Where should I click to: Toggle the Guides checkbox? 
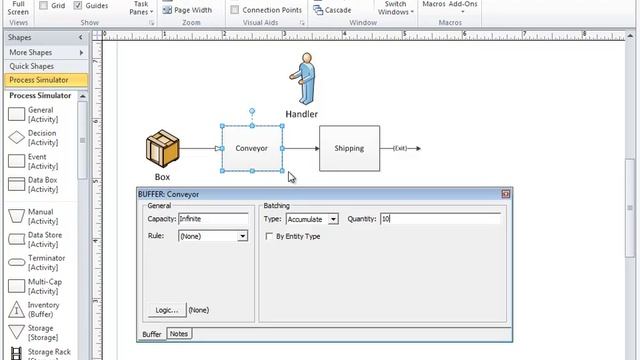point(78,6)
